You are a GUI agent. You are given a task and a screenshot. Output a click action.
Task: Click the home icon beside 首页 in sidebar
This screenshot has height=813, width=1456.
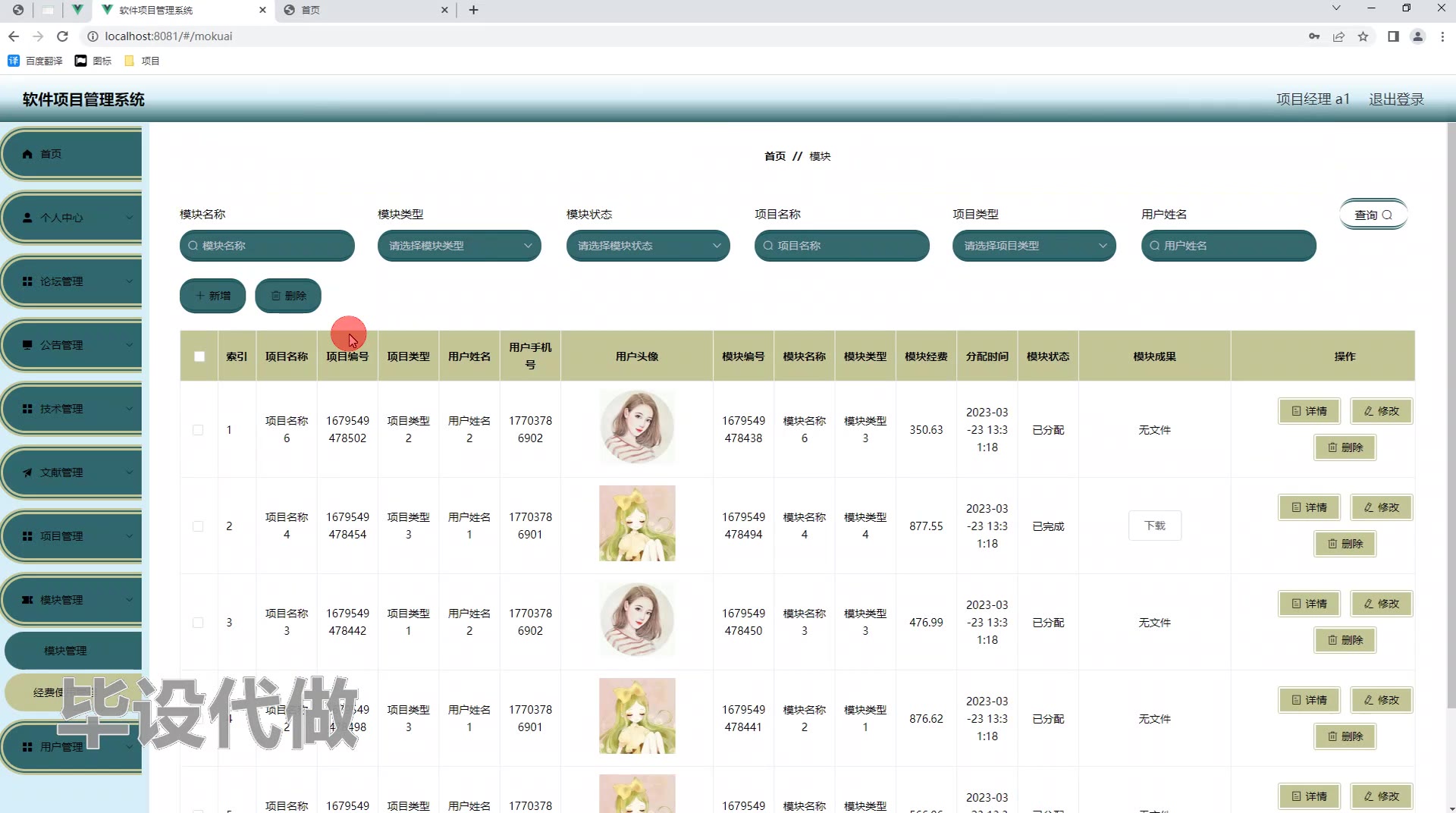click(27, 154)
